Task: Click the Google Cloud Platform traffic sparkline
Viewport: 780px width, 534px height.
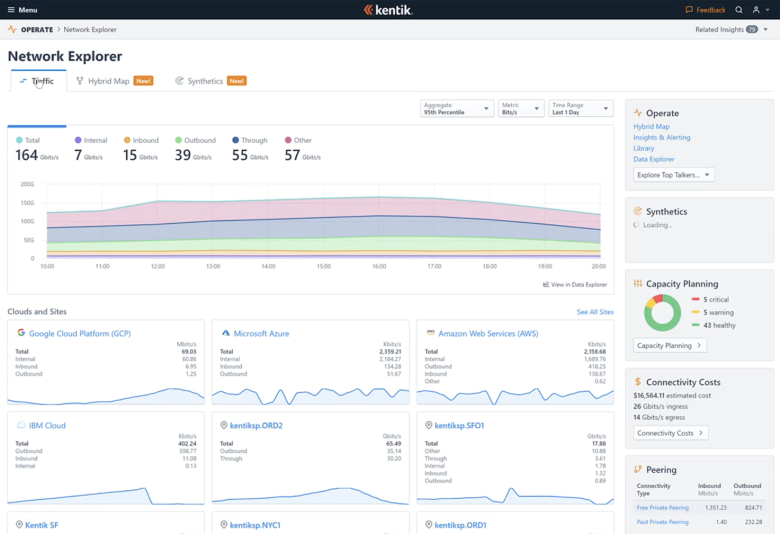Action: tap(105, 396)
